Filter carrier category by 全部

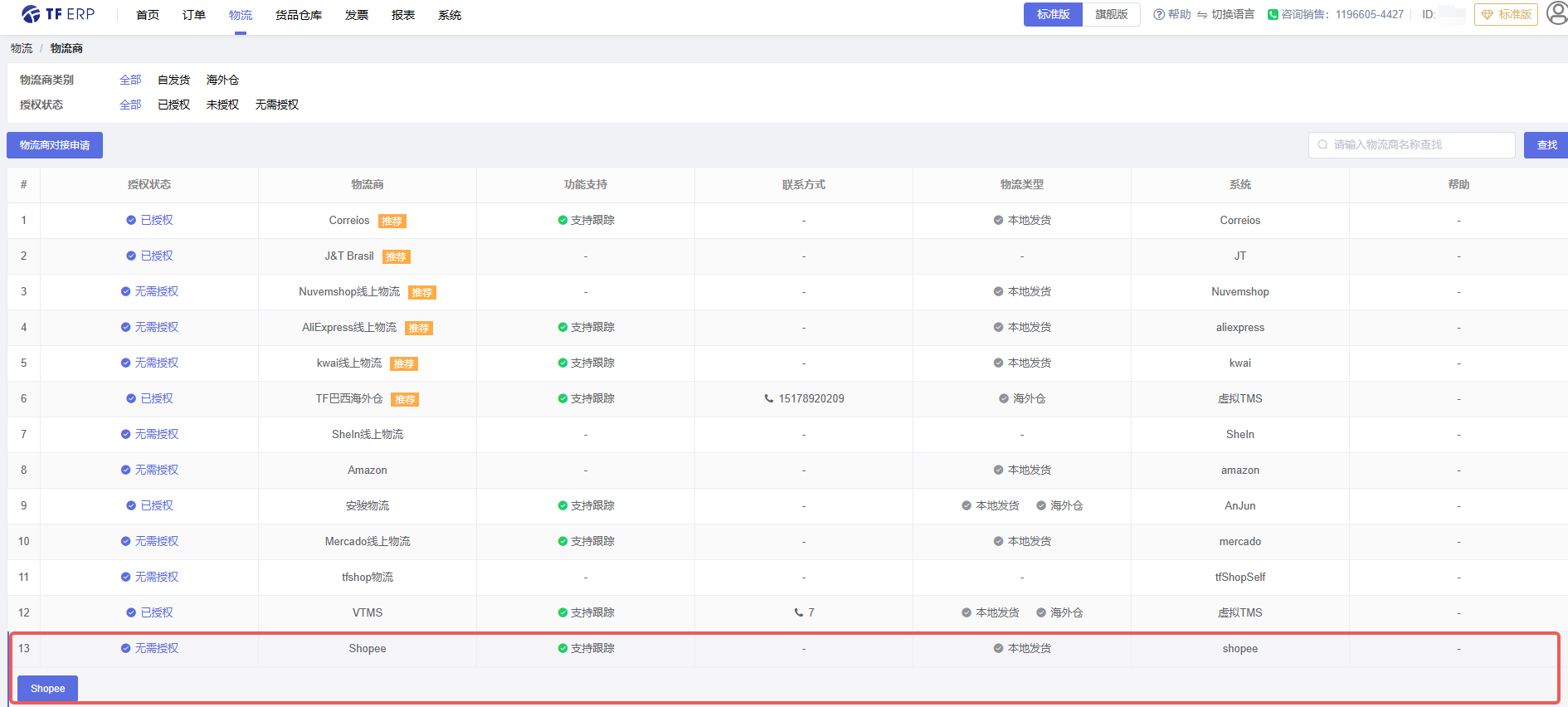(x=130, y=80)
